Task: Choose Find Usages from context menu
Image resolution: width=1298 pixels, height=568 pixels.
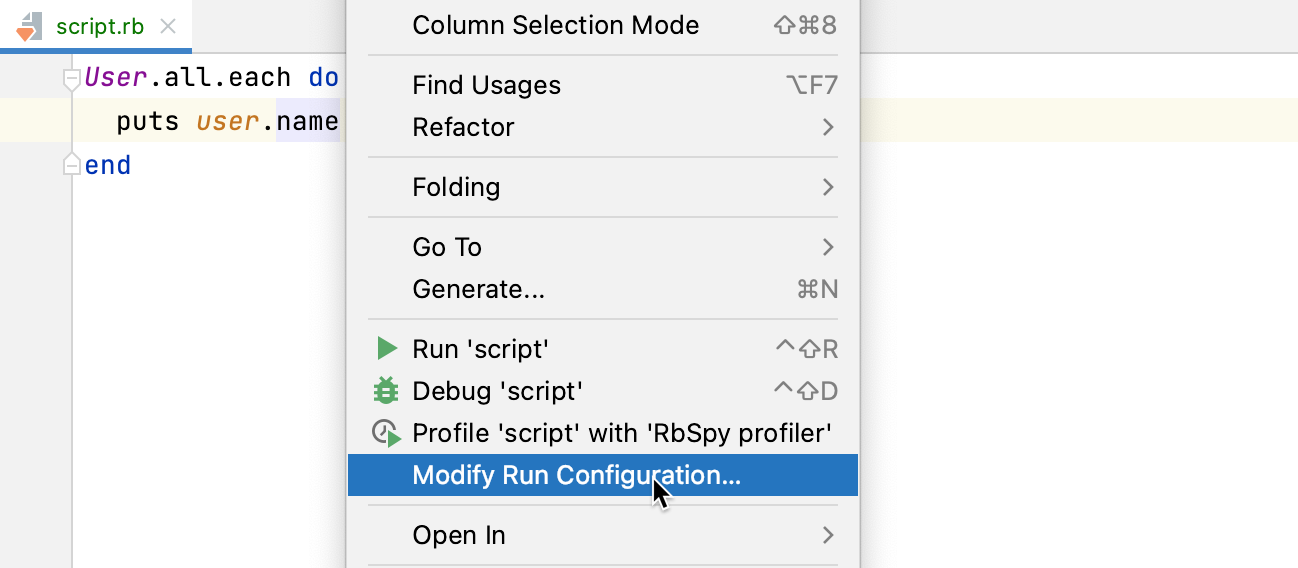Action: click(486, 85)
